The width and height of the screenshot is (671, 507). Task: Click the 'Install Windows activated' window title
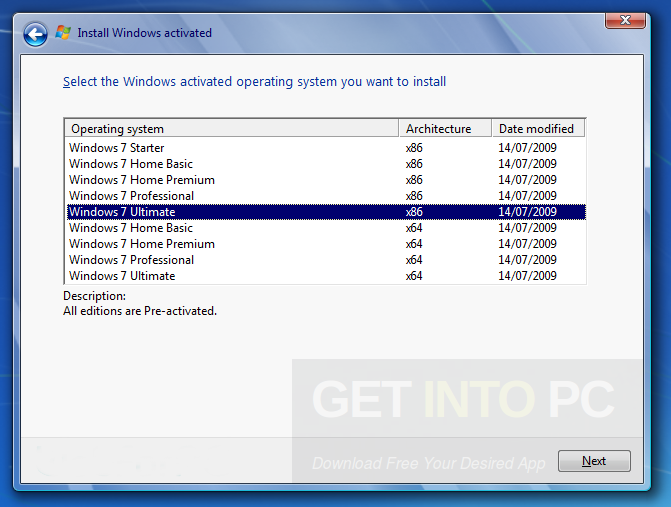coord(144,33)
